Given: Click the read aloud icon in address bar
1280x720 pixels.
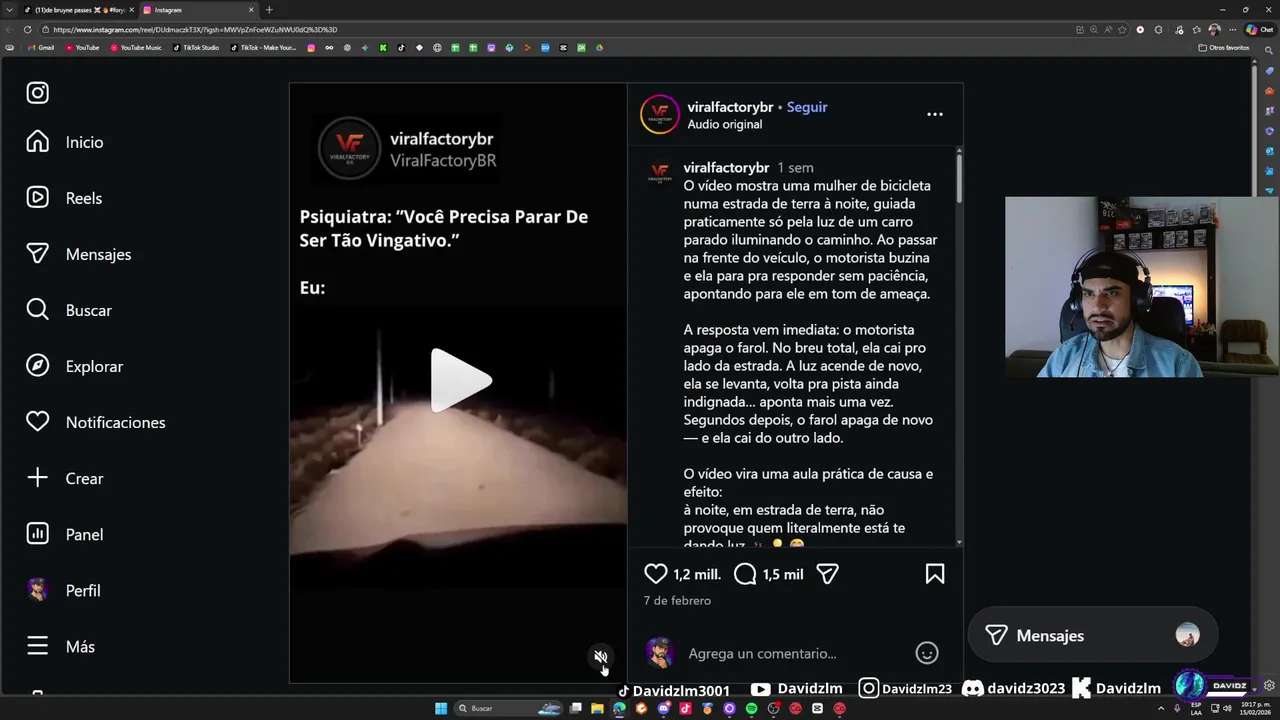Looking at the screenshot, I should (1108, 30).
